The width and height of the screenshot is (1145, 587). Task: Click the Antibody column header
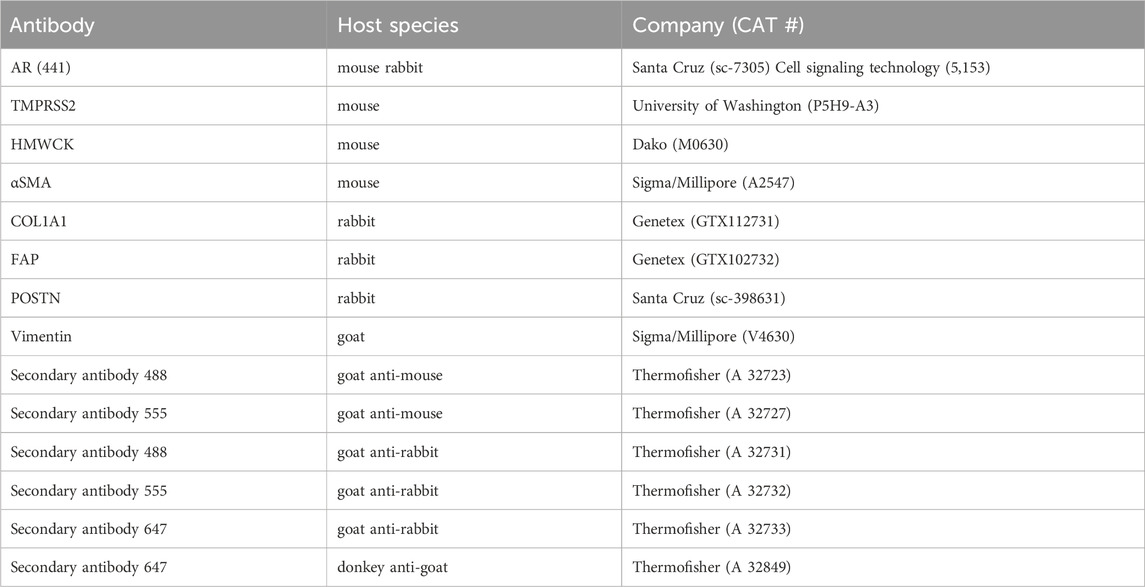click(x=52, y=25)
